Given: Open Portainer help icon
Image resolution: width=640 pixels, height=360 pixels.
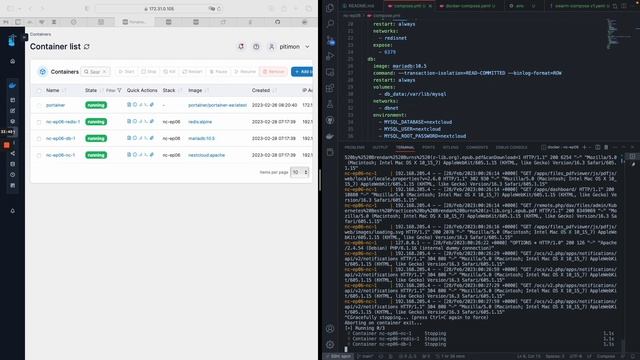Looking at the screenshot, I should click(256, 47).
